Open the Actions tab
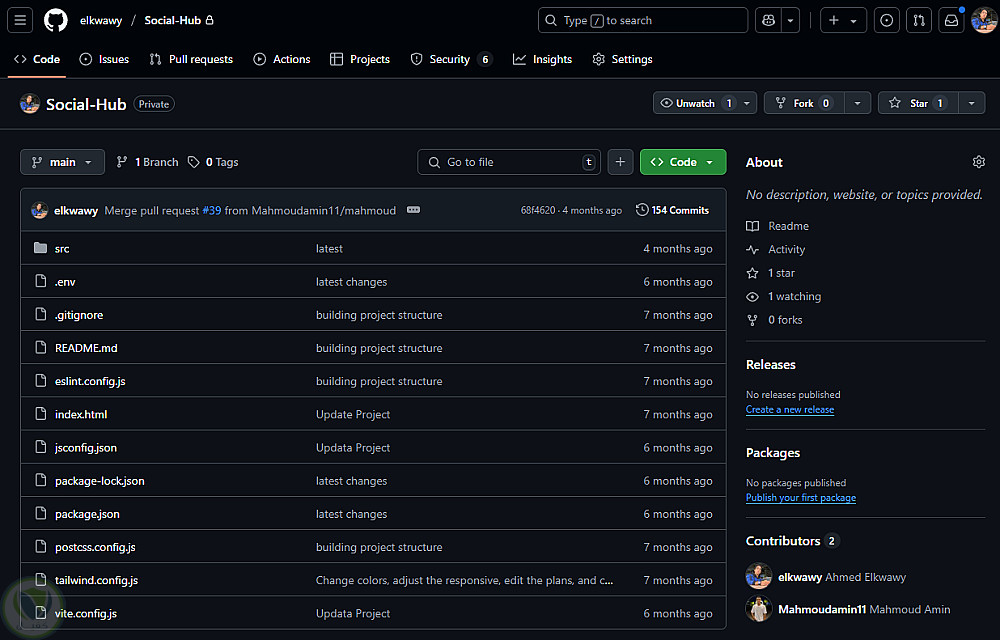Image resolution: width=1000 pixels, height=640 pixels. 282,59
